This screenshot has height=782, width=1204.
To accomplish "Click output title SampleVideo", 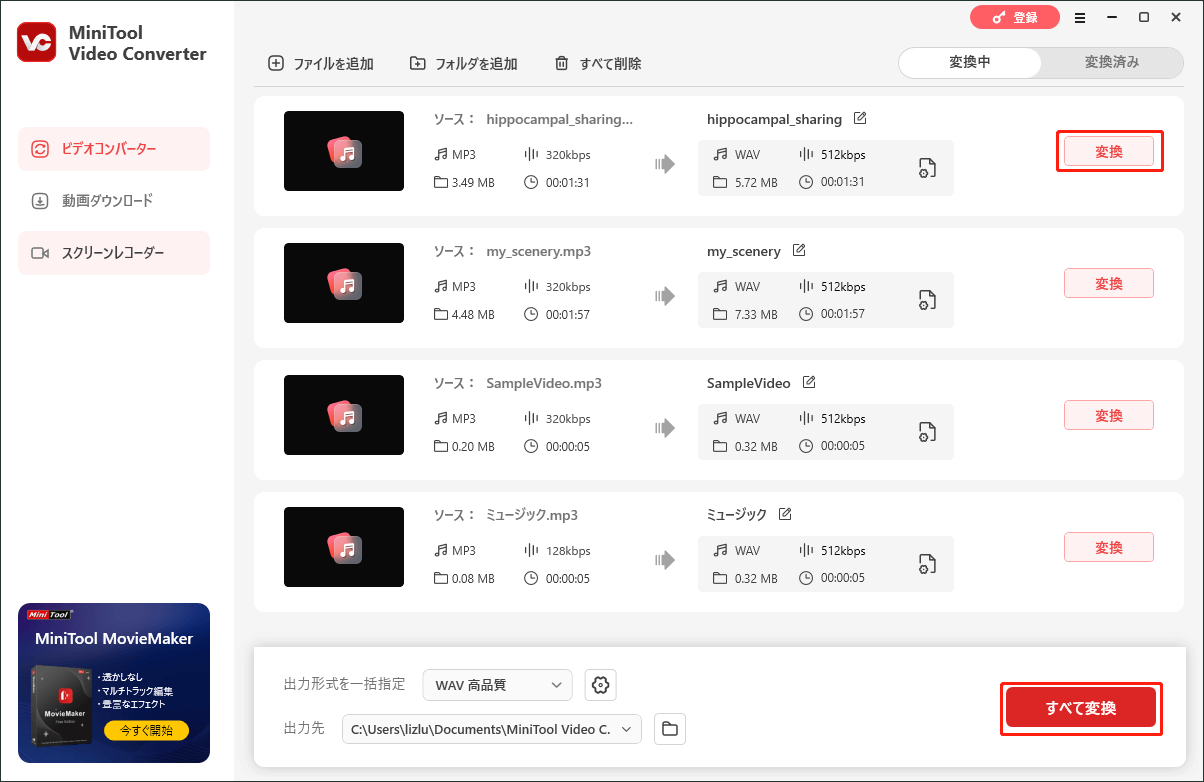I will (749, 383).
